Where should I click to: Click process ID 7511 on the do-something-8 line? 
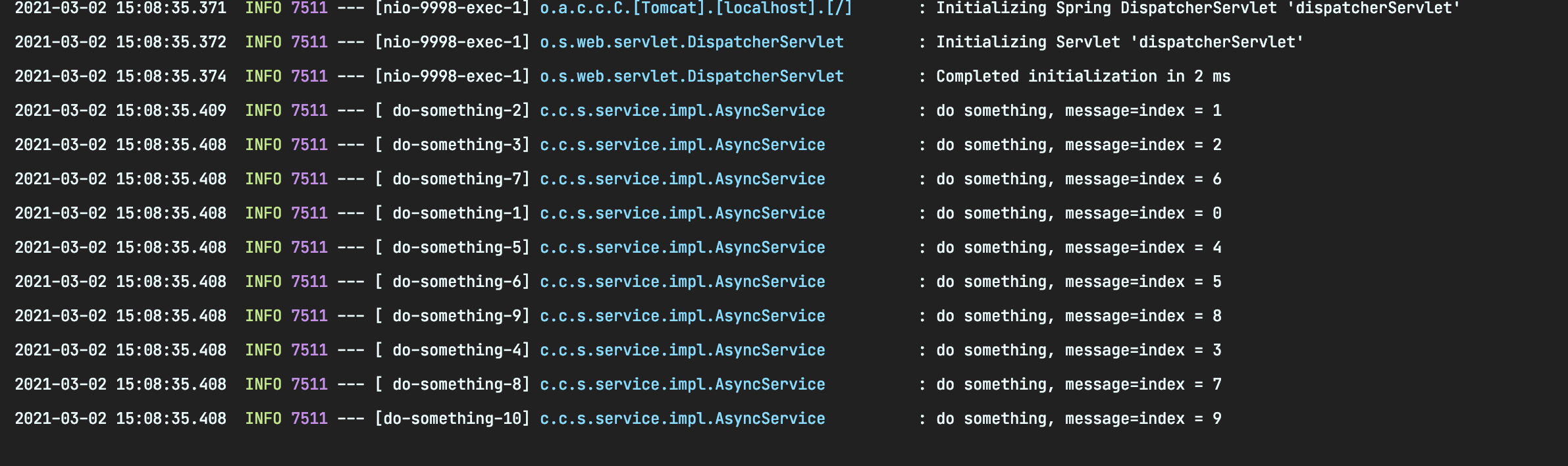[x=309, y=384]
